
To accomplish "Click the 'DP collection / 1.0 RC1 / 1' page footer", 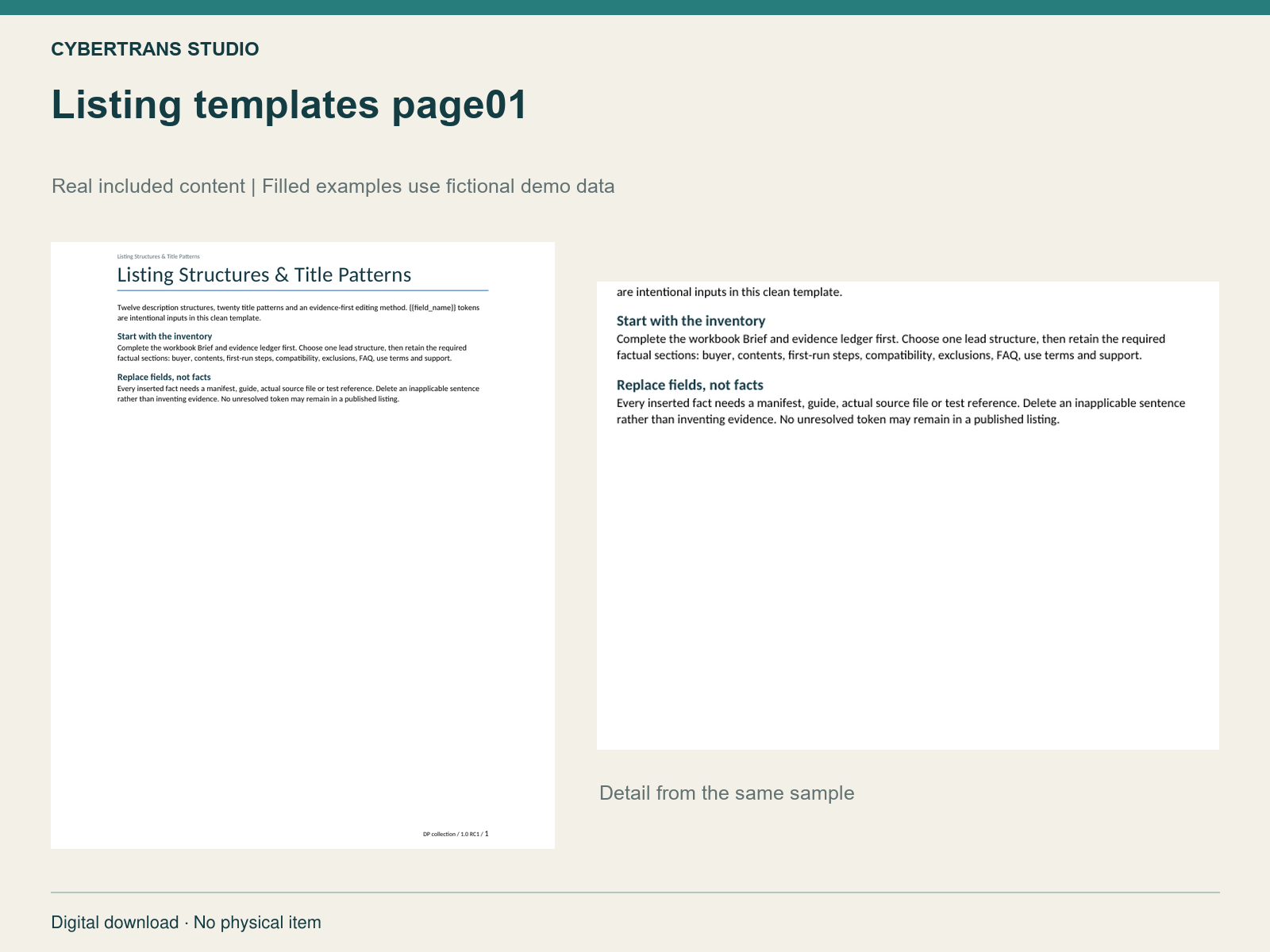I will (456, 834).
